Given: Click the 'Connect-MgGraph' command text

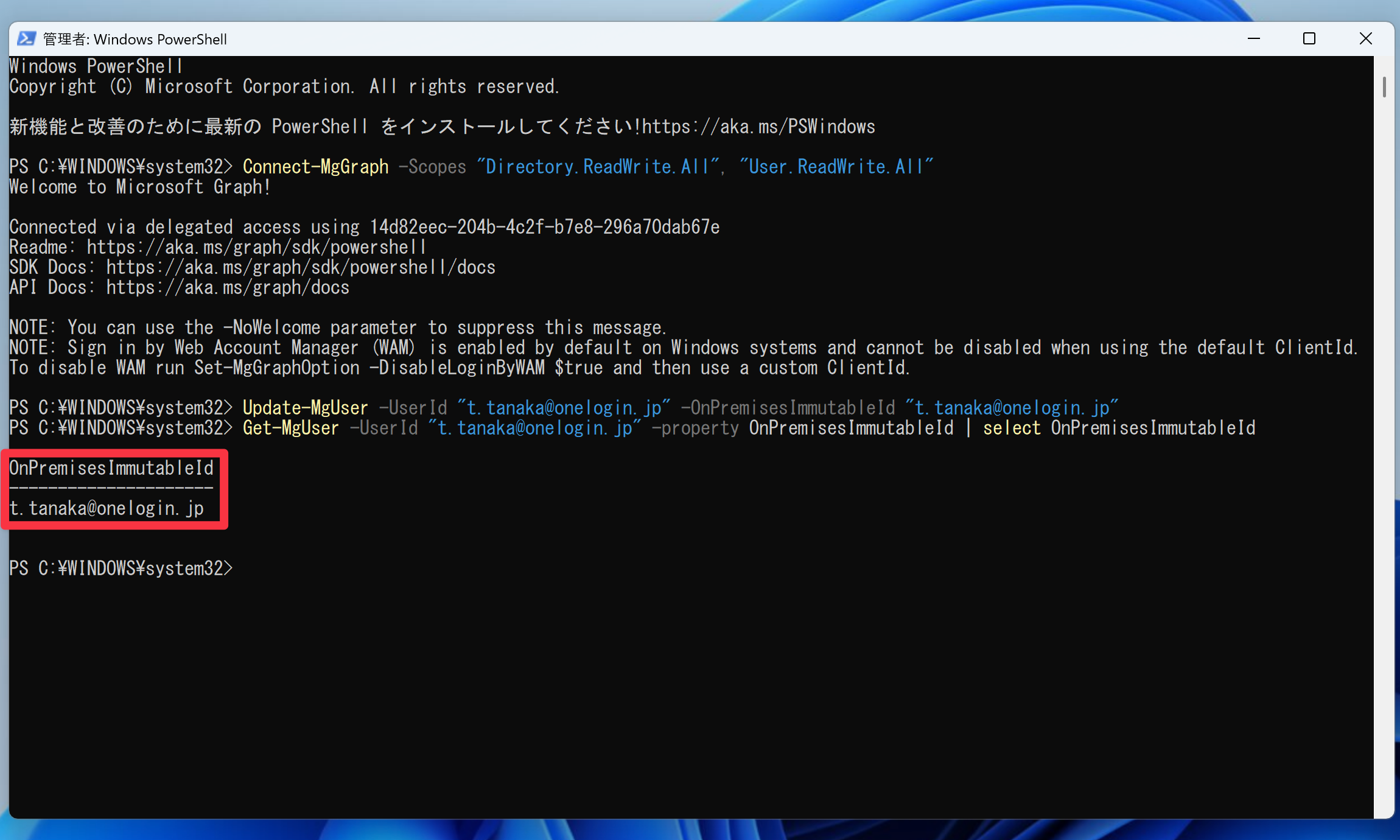Looking at the screenshot, I should click(x=316, y=167).
